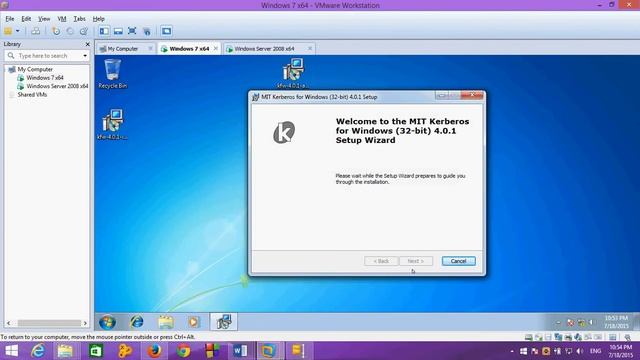Viewport: 640px width, 360px height.
Task: Click the guest tray Action Center flag icon
Action: coord(571,323)
